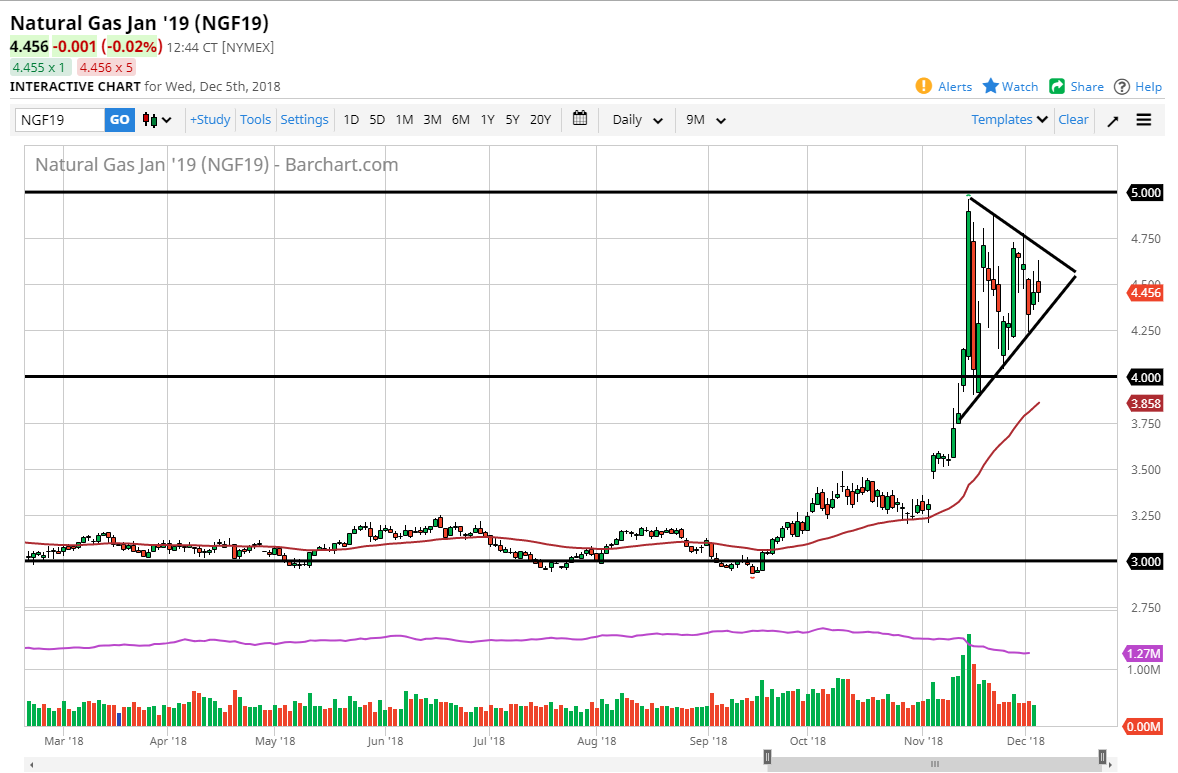Select the 1Y range tab

(x=488, y=120)
